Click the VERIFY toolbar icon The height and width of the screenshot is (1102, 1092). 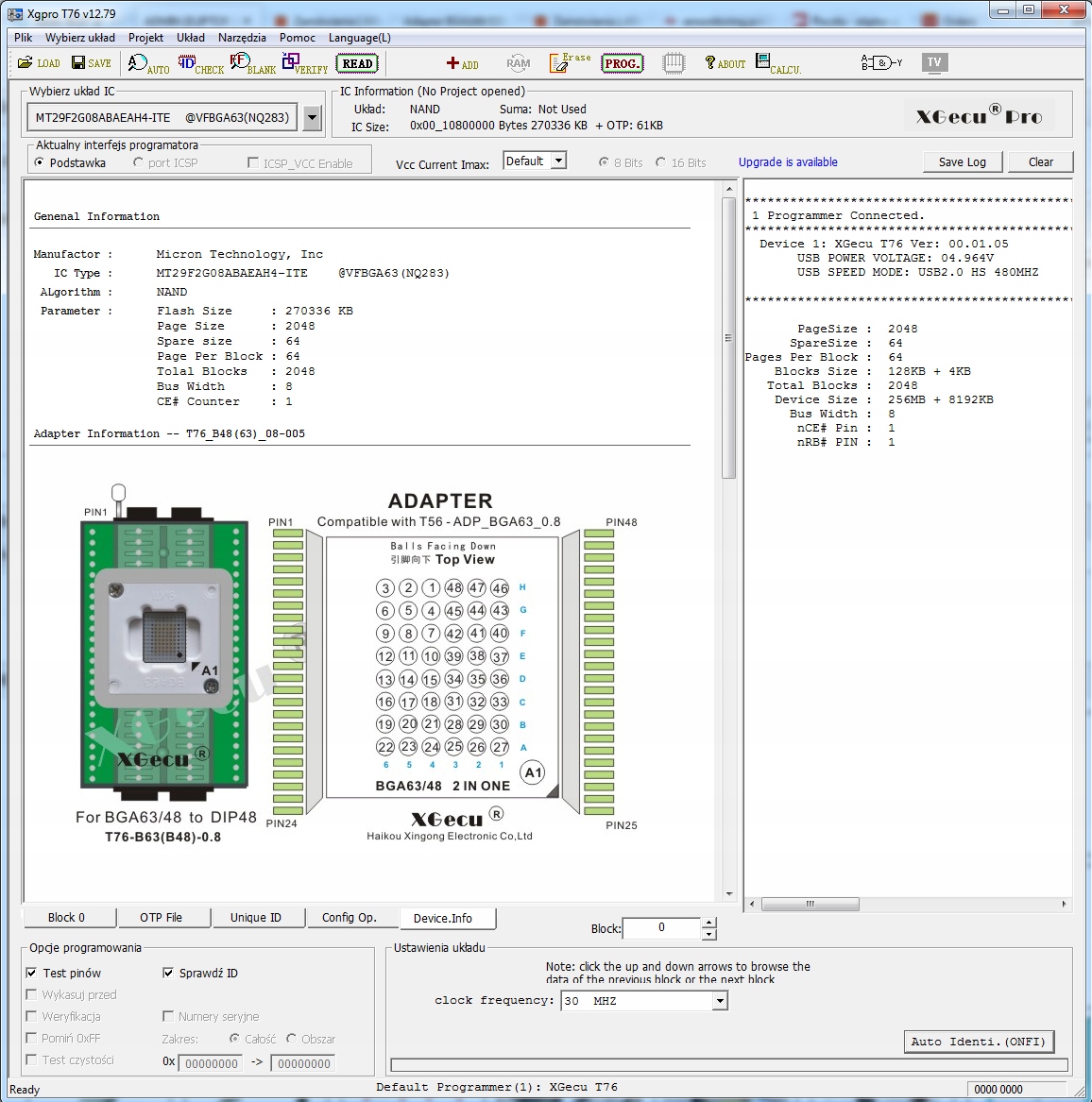[304, 64]
